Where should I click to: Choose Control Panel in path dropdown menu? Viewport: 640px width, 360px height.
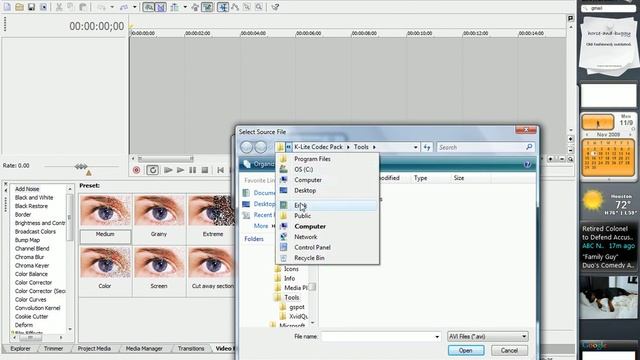[x=327, y=248]
